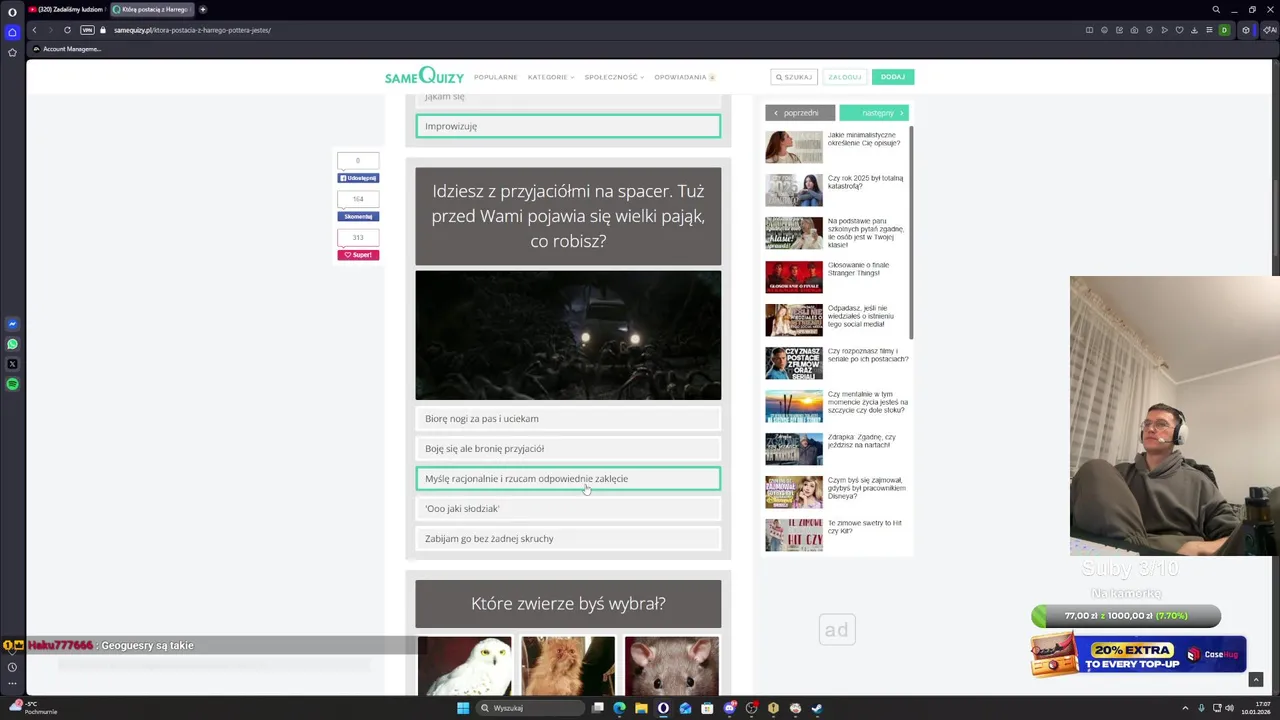Screen dimensions: 1280x720
Task: Open the Opera main menu logo
Action: [x=12, y=12]
